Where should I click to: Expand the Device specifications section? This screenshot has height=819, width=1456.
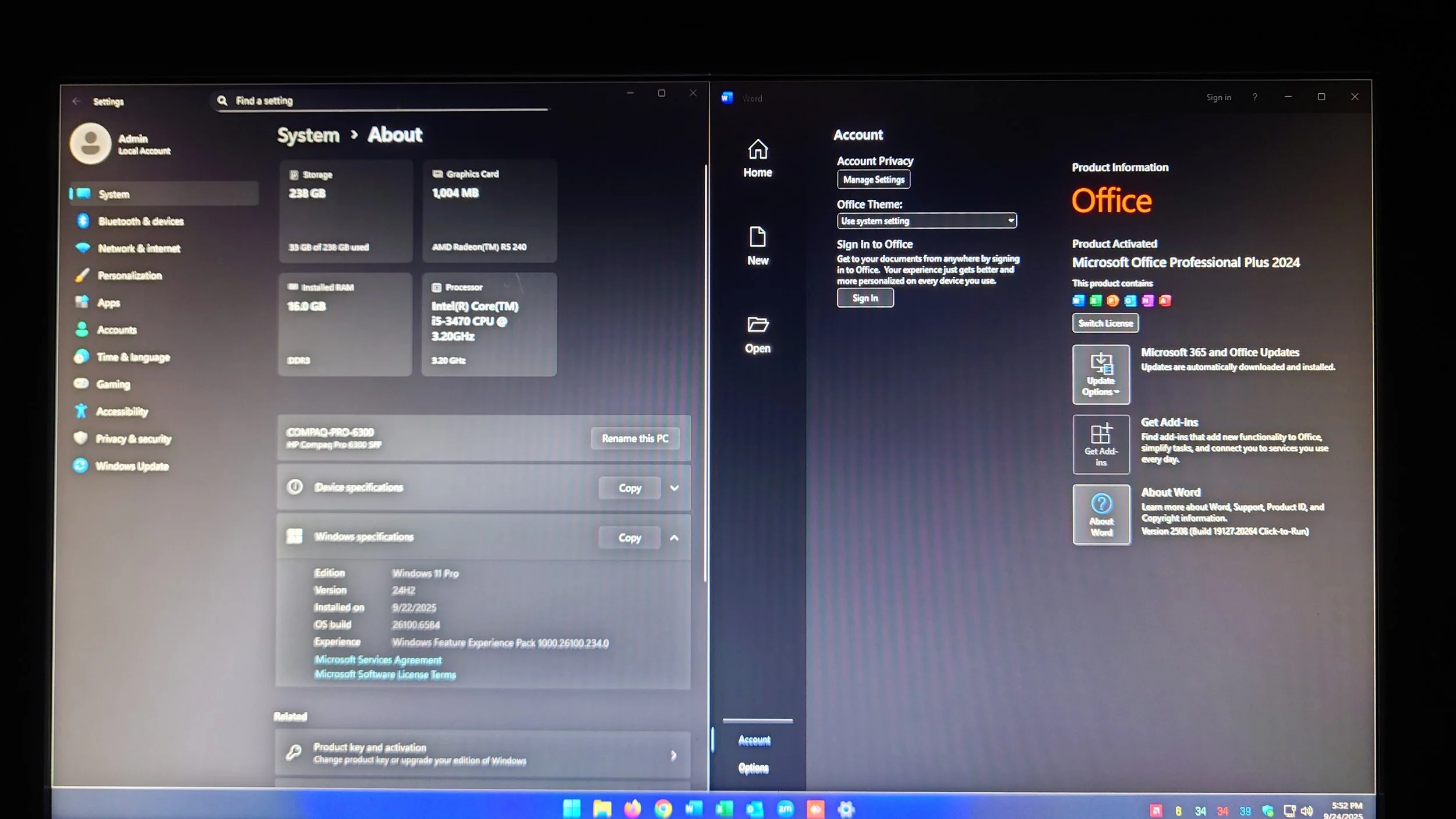674,488
